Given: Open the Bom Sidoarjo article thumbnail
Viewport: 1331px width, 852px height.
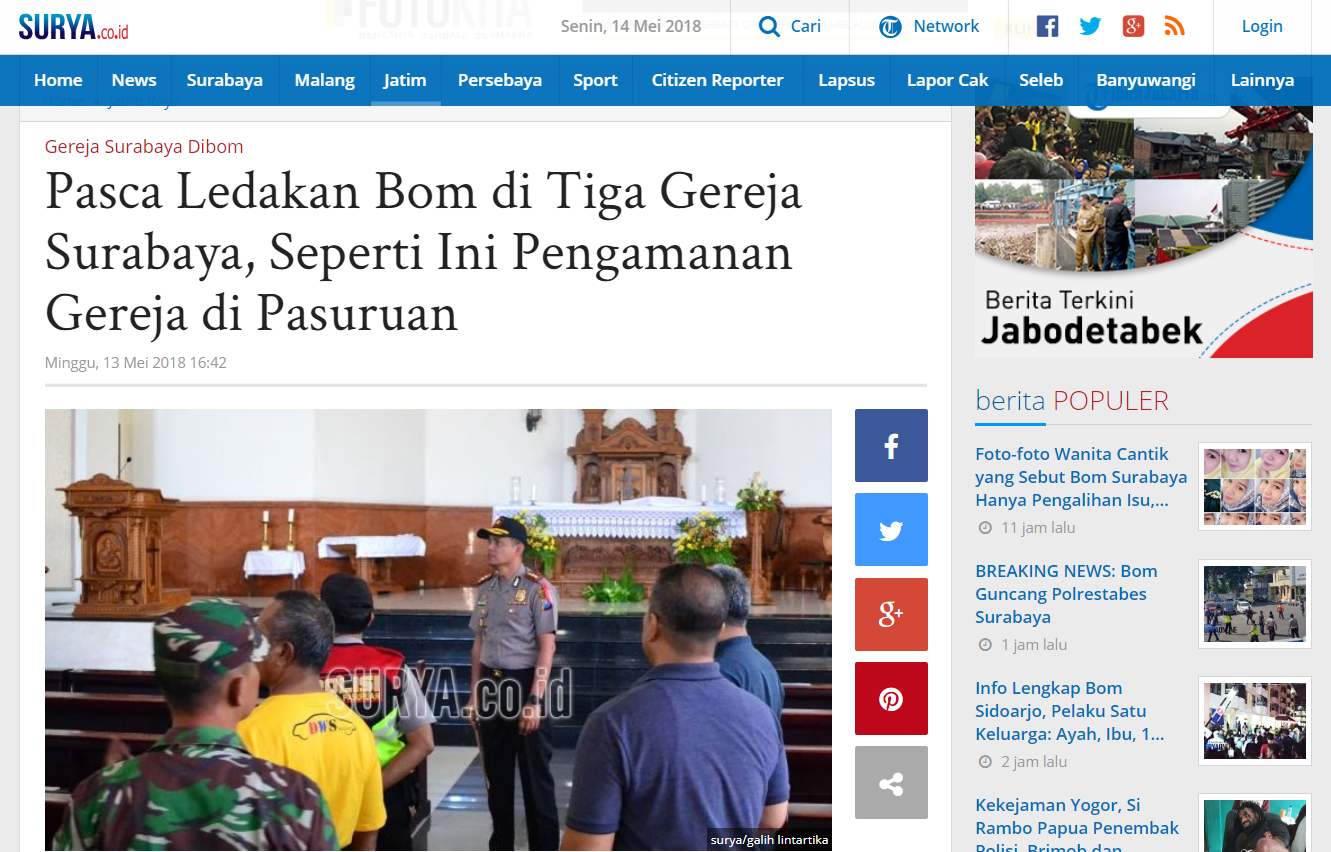Looking at the screenshot, I should click(1254, 721).
